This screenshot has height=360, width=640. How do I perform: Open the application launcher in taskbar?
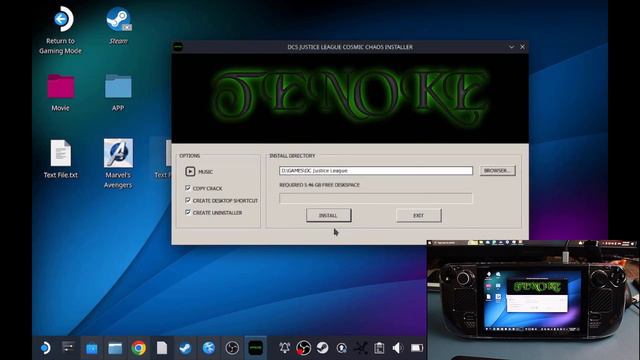coord(45,348)
